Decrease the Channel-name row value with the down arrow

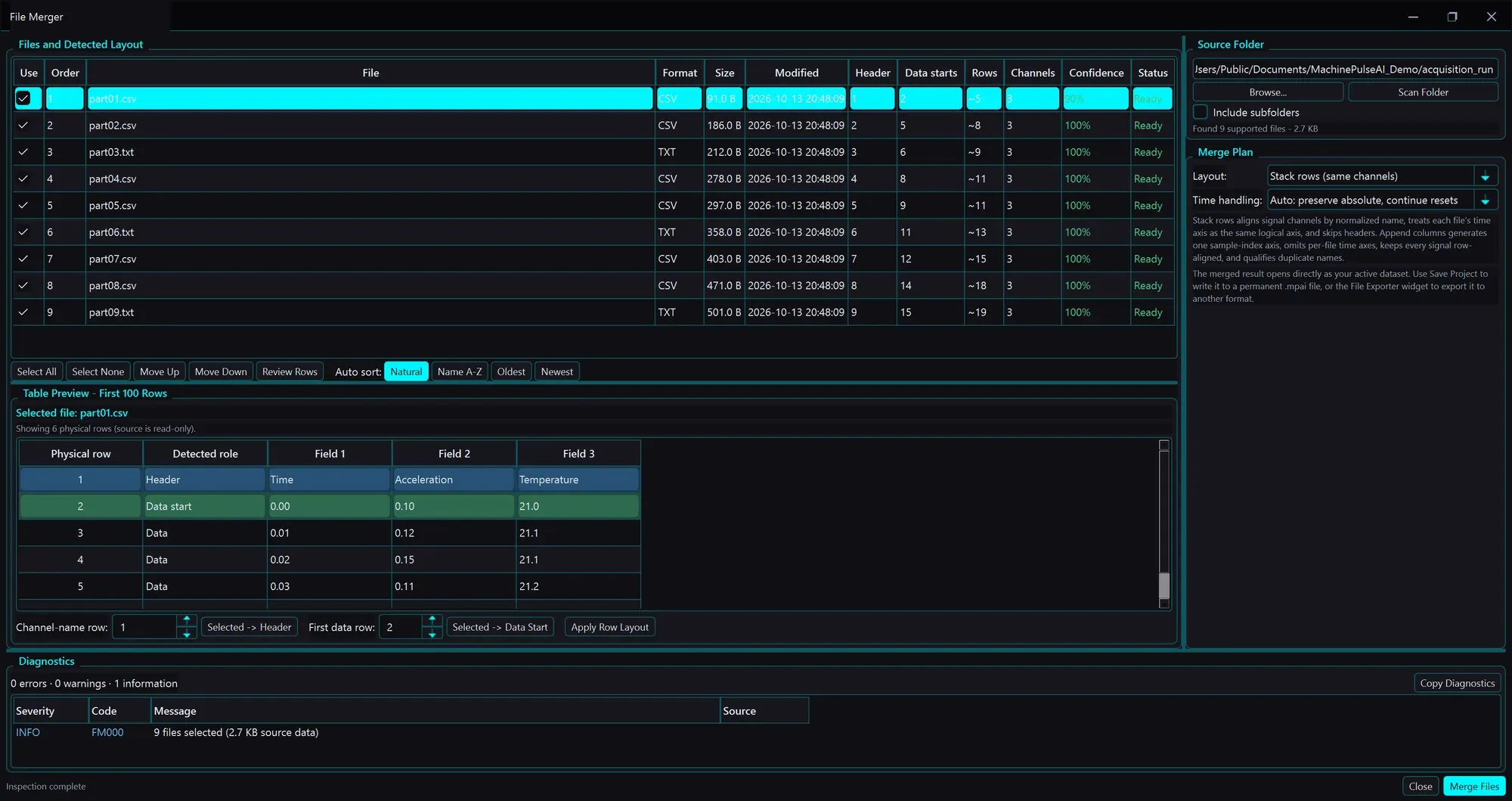click(x=187, y=634)
